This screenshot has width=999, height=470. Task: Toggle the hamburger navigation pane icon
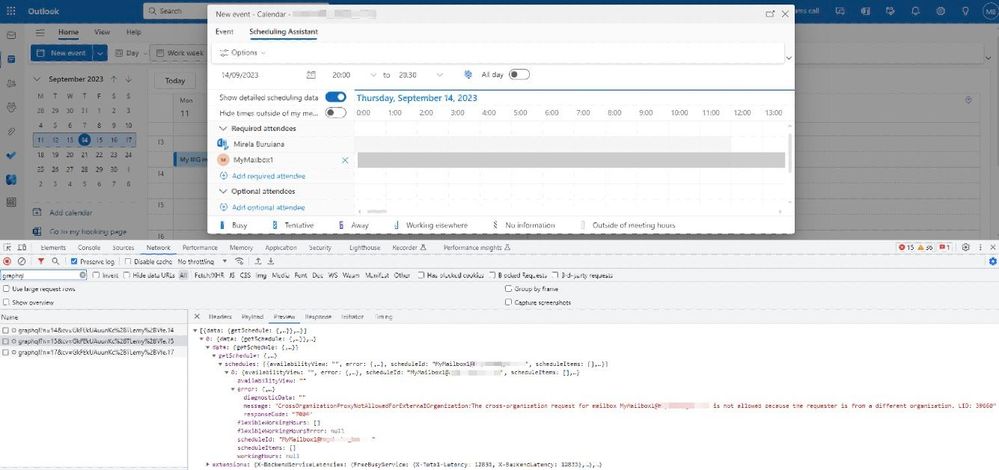40,32
